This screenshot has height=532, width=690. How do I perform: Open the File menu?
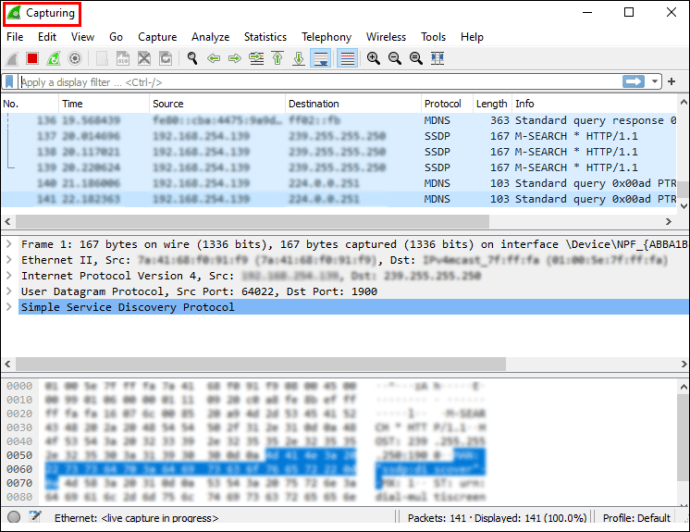click(15, 37)
